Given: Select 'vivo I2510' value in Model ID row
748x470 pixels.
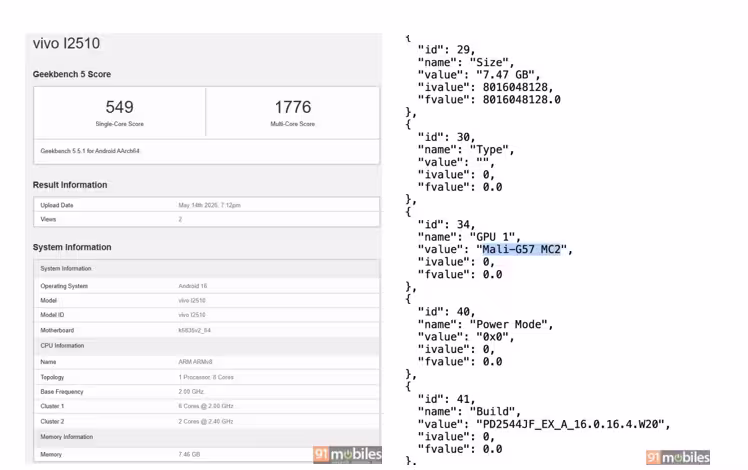Looking at the screenshot, I should pyautogui.click(x=192, y=315).
